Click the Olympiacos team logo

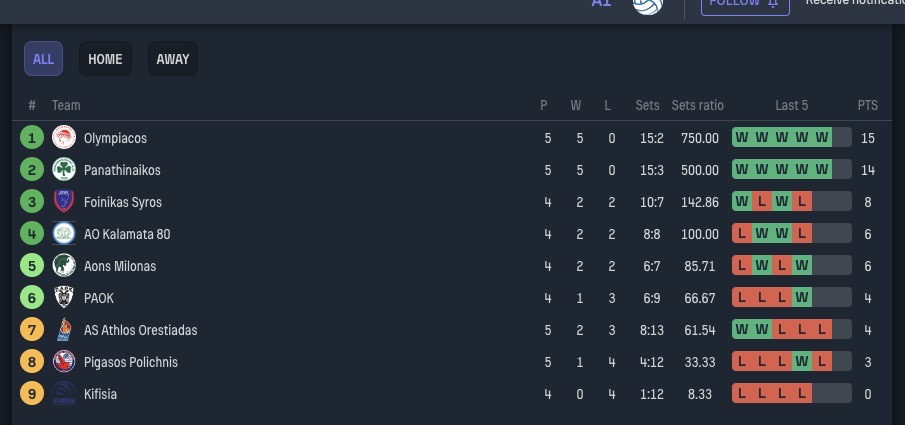pyautogui.click(x=64, y=138)
